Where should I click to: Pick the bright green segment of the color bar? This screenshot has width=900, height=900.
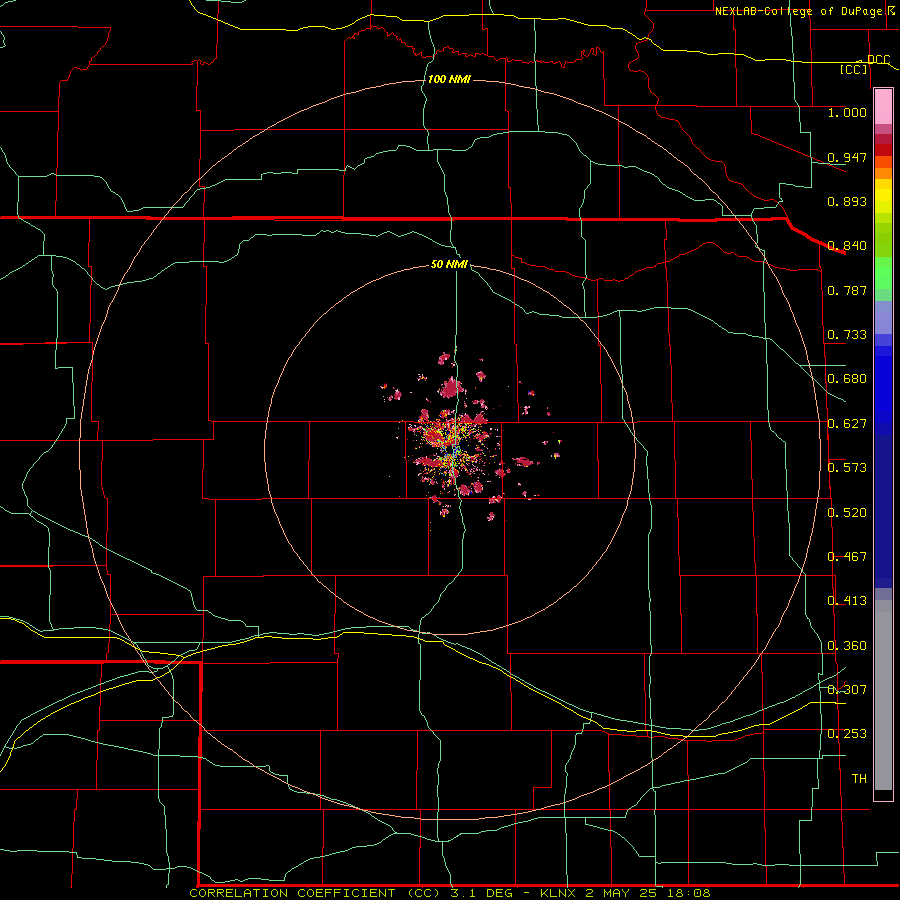click(883, 273)
